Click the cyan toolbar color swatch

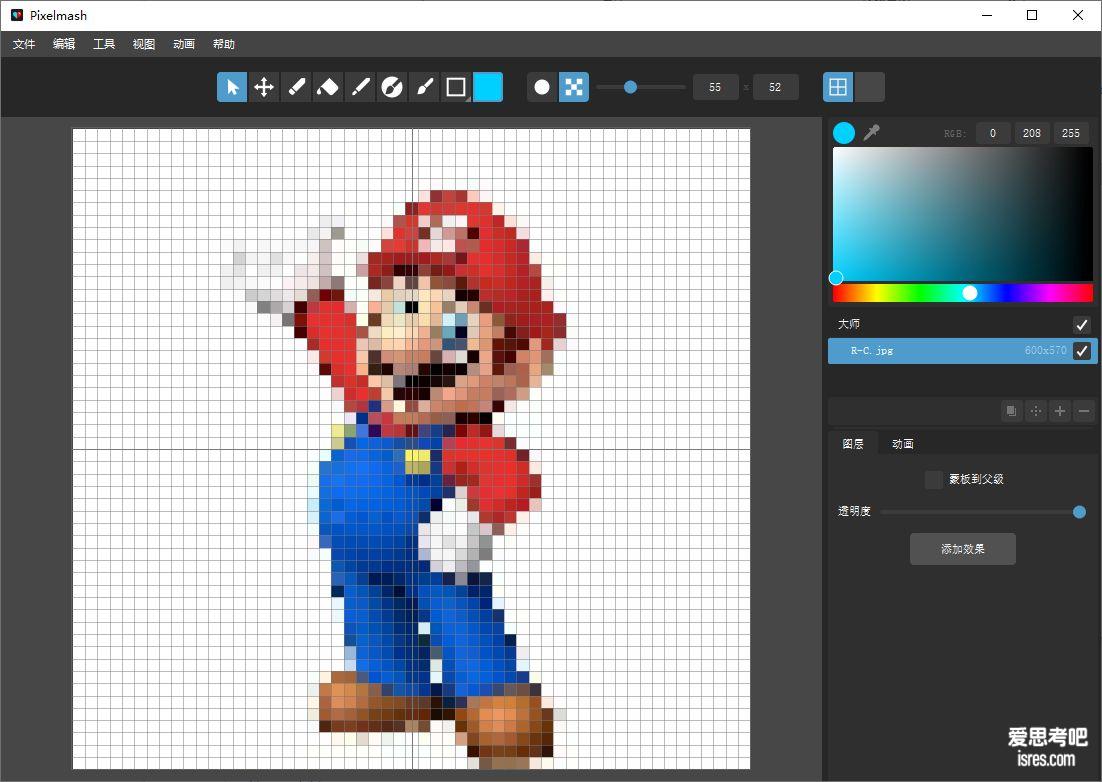click(x=488, y=87)
